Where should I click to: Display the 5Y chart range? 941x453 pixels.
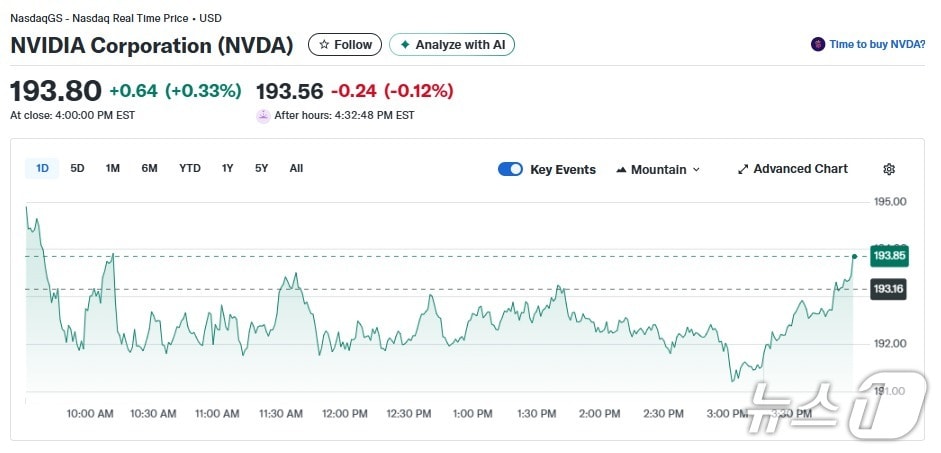(261, 168)
